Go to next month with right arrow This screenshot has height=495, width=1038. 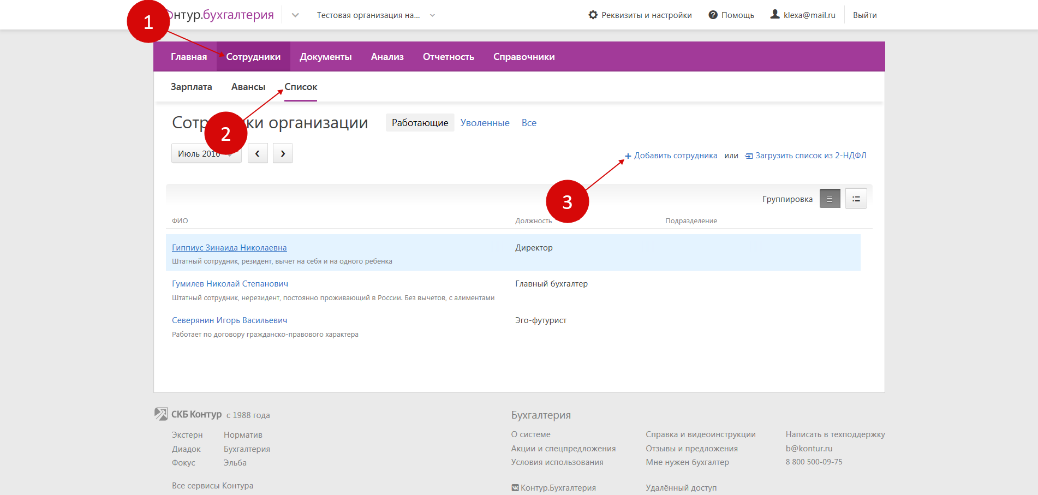click(x=283, y=153)
